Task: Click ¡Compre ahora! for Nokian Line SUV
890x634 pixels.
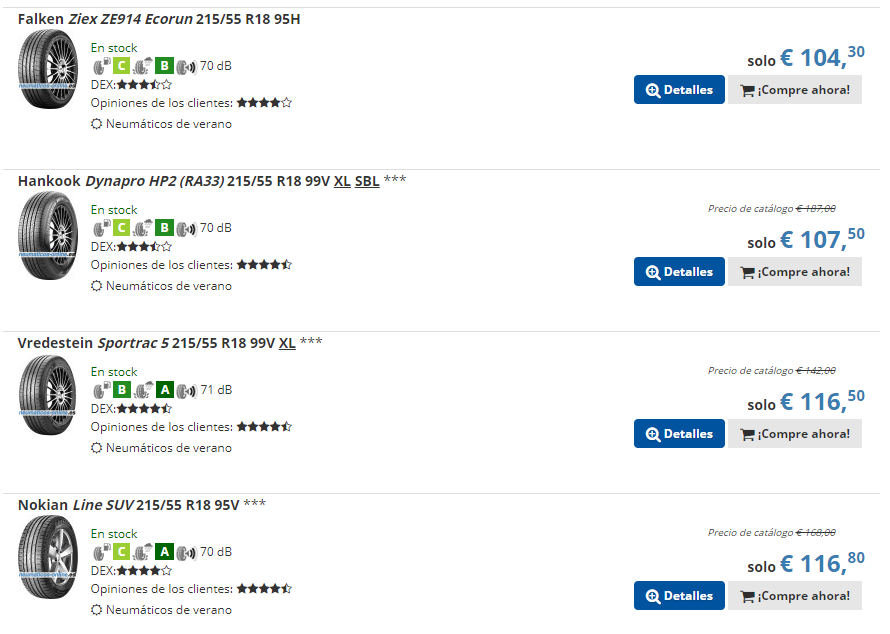Action: (795, 596)
